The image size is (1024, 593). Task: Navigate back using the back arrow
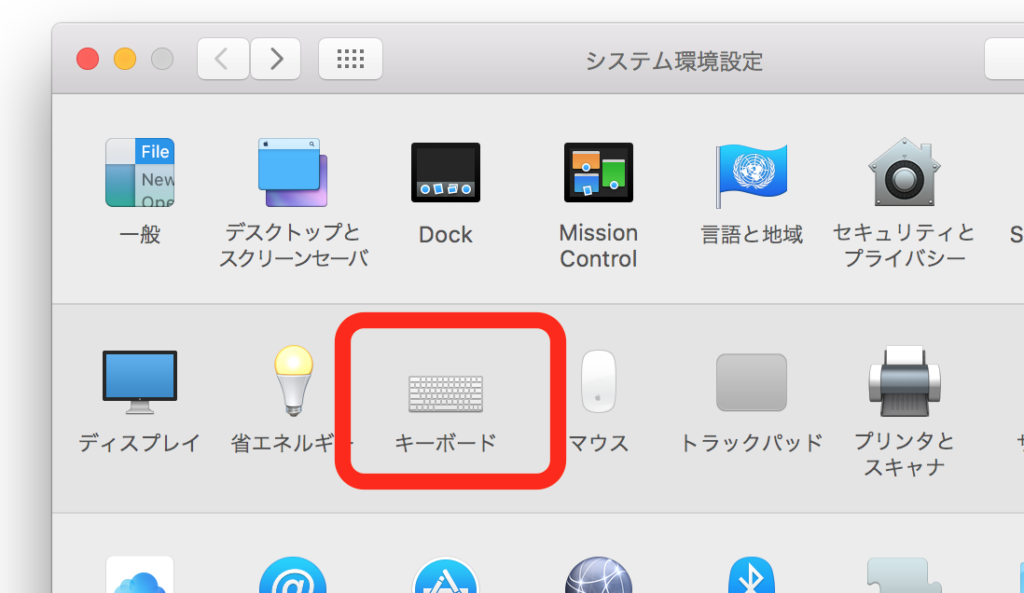(x=222, y=58)
